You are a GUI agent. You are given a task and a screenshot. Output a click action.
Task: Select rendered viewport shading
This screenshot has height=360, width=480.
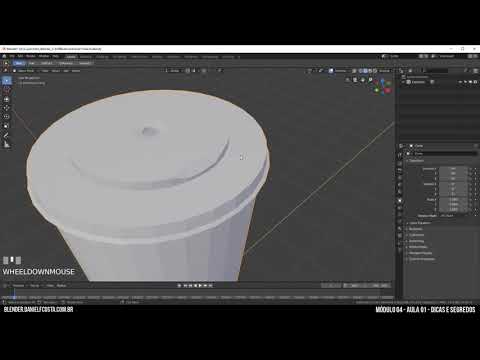pos(375,71)
